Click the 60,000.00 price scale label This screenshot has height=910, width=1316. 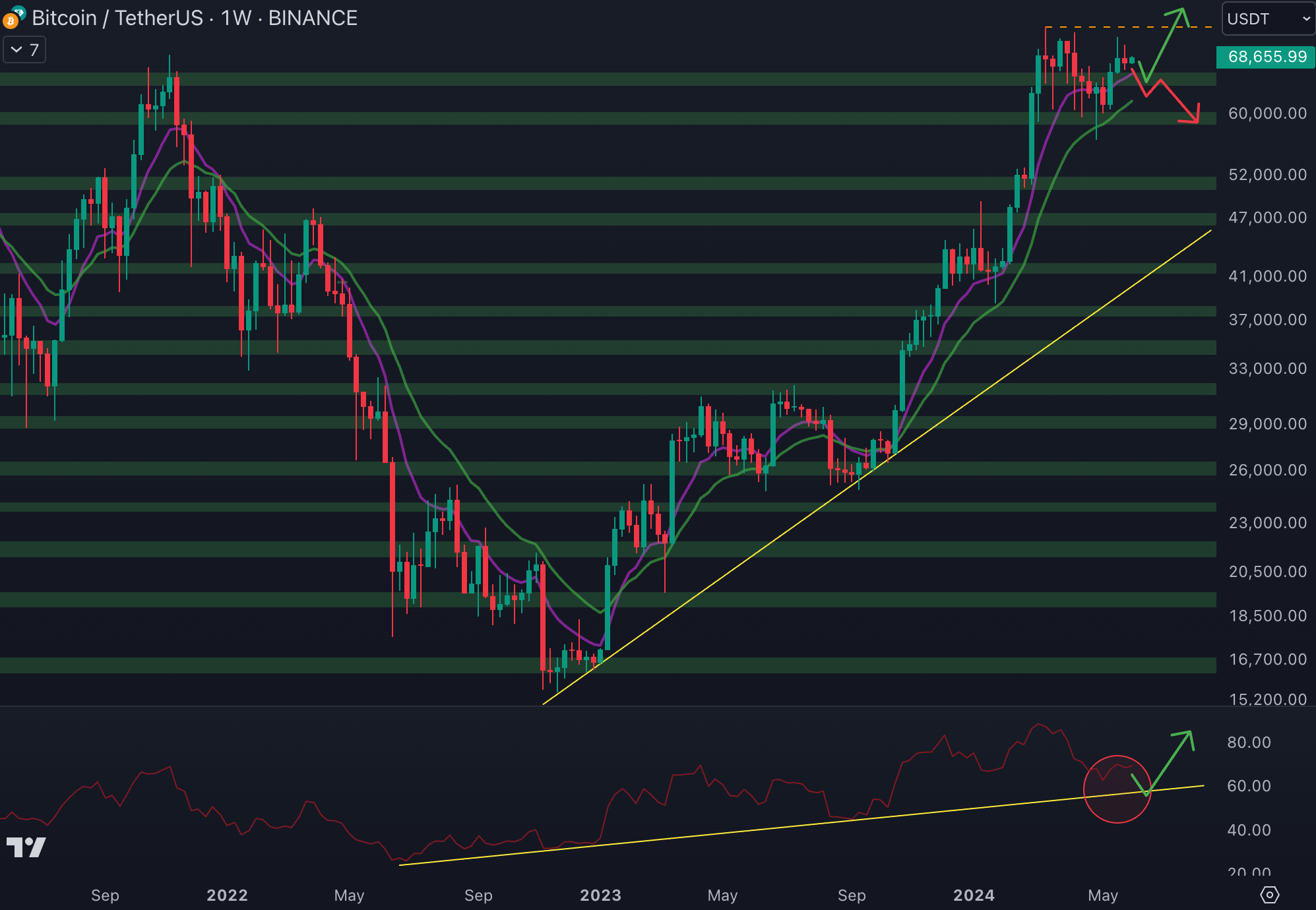coord(1267,113)
